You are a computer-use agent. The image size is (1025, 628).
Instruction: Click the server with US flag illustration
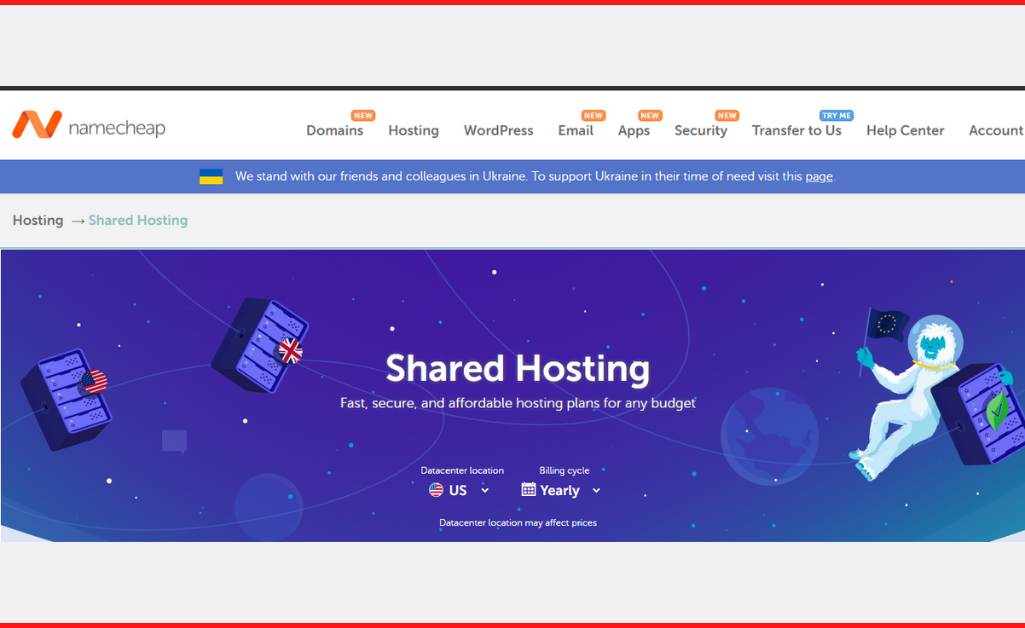(65, 400)
